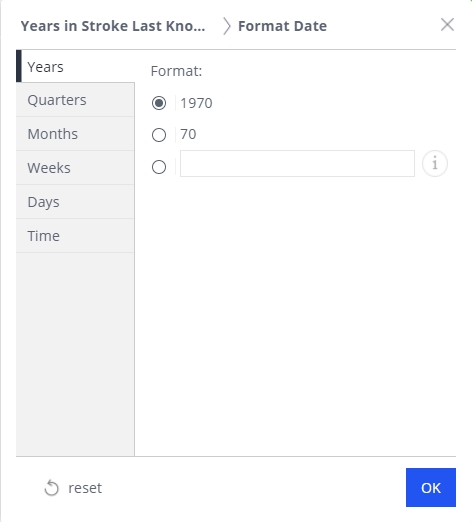Viewport: 472px width, 522px height.
Task: Open the Weeks format tab
Action: coord(75,168)
